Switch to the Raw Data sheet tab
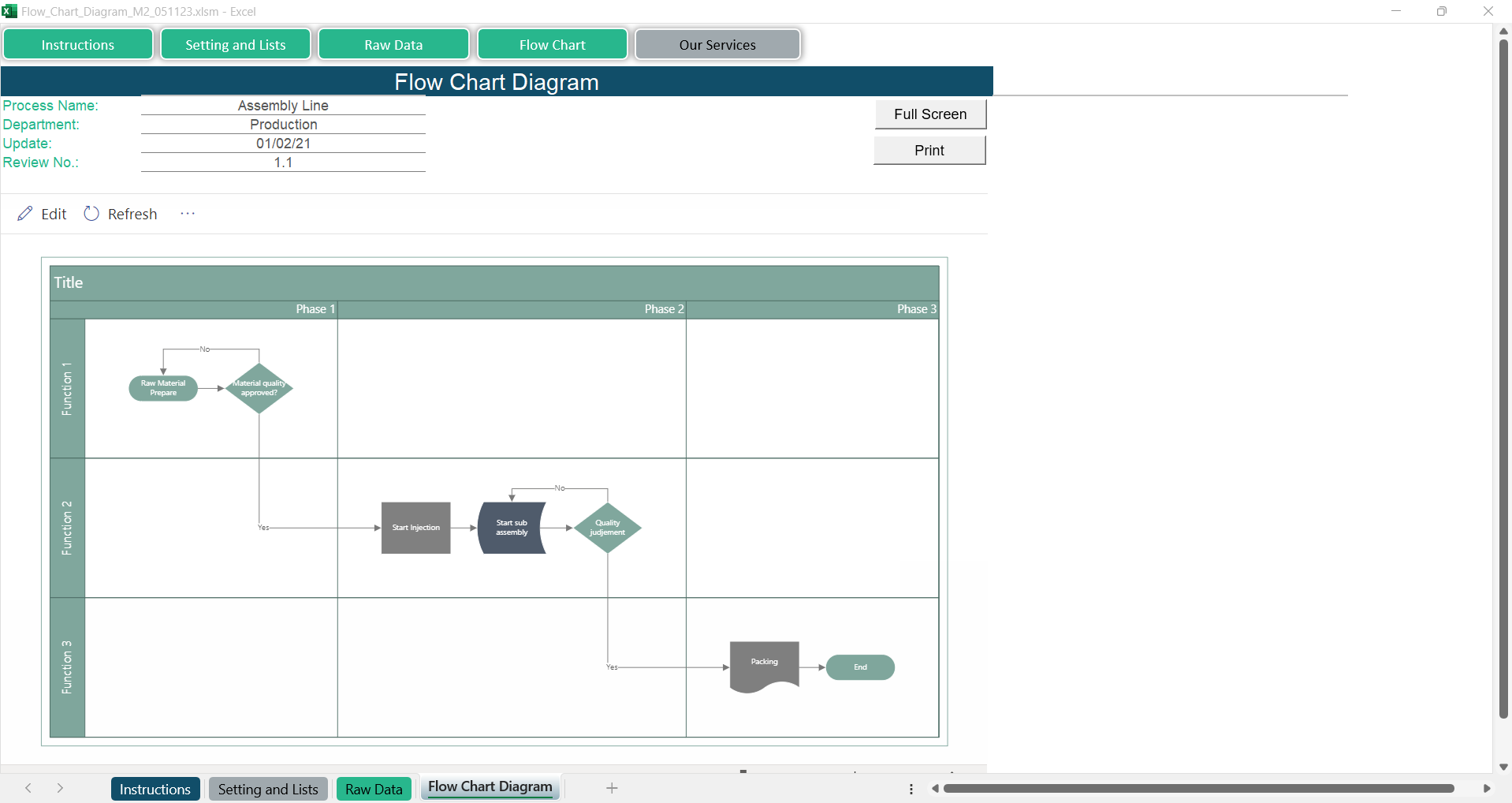1512x803 pixels. pos(374,789)
